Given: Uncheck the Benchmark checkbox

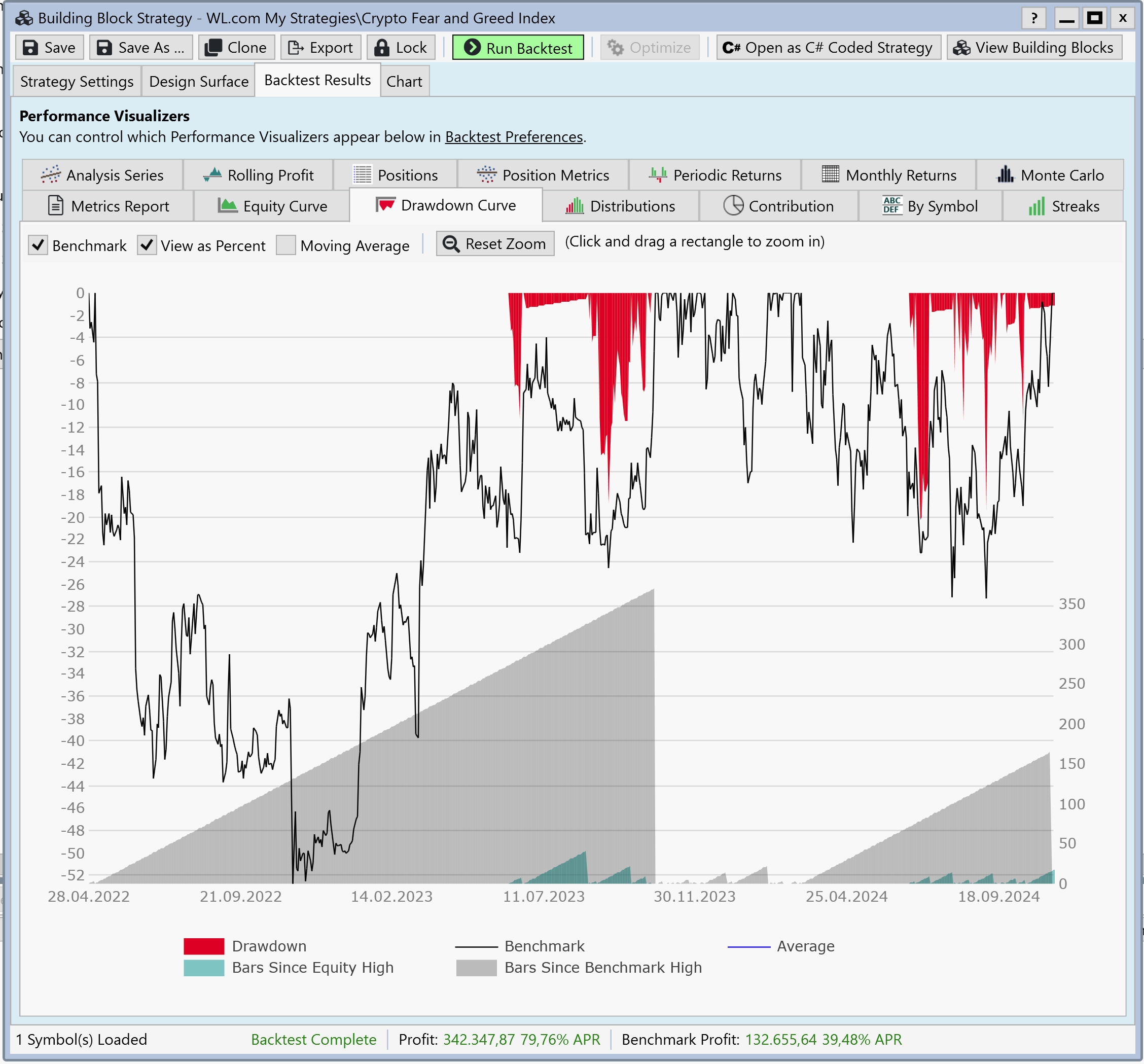Looking at the screenshot, I should (39, 246).
